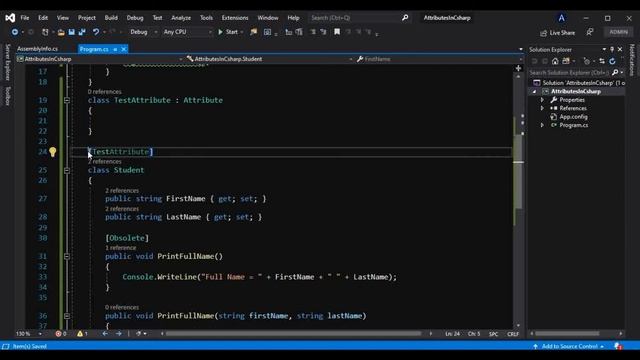The width and height of the screenshot is (640, 360).
Task: Click the Switch Views icon in Solution Explorer
Action: pyautogui.click(x=566, y=61)
